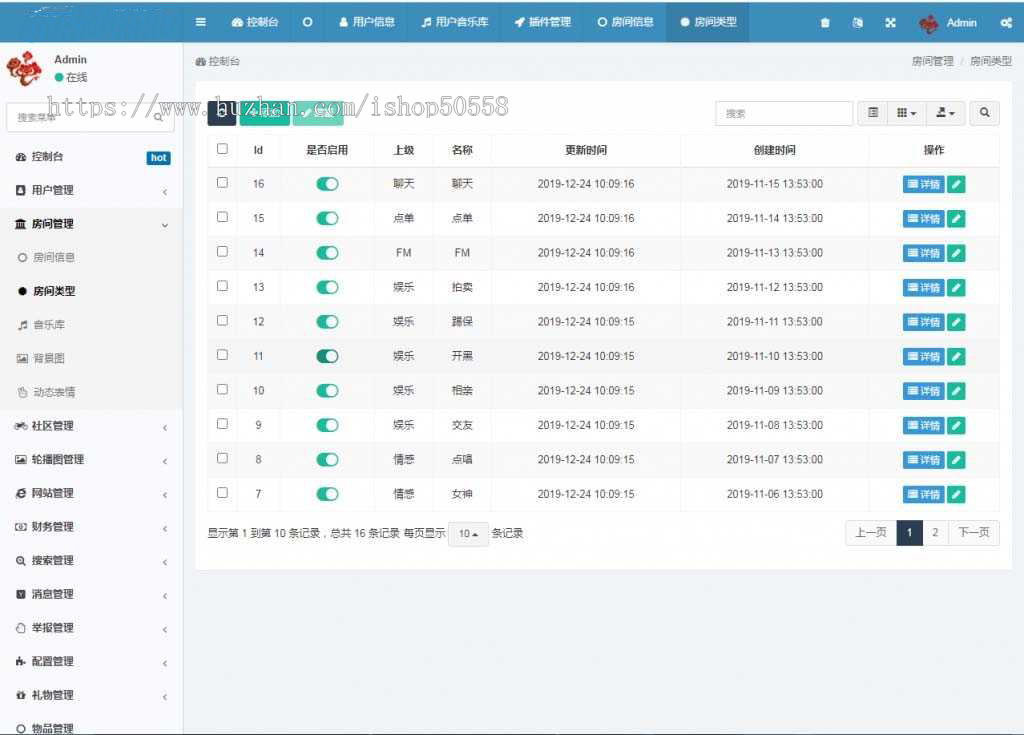Collapse 房间管理 sidebar menu
Viewport: 1024px width, 735px height.
coord(91,224)
